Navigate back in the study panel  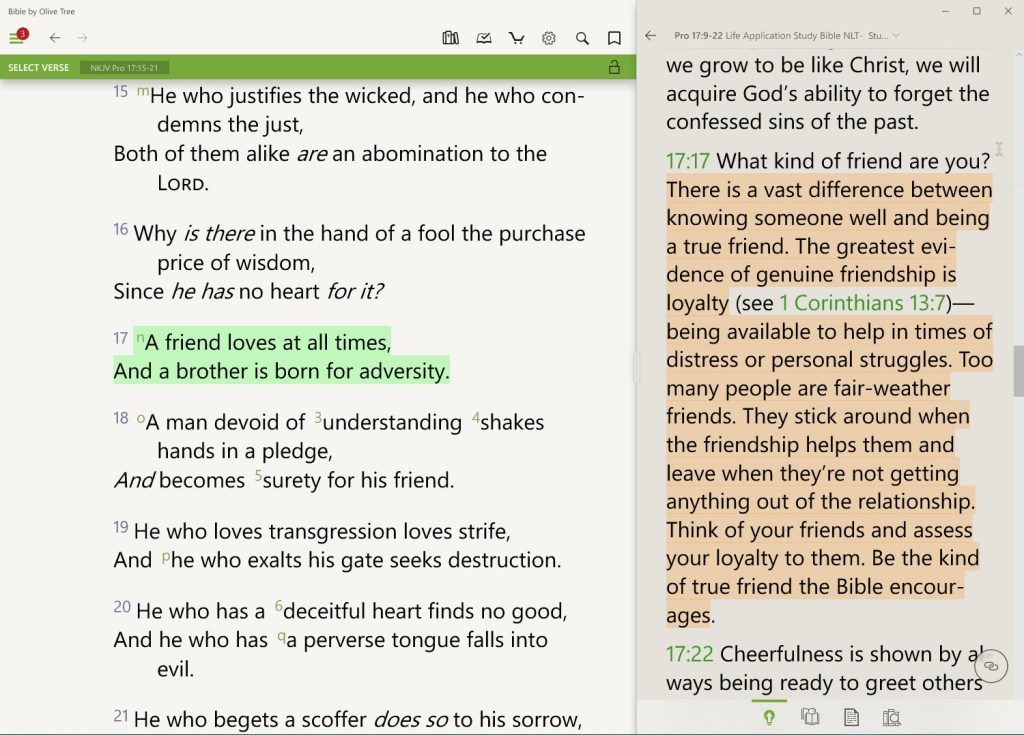point(651,34)
